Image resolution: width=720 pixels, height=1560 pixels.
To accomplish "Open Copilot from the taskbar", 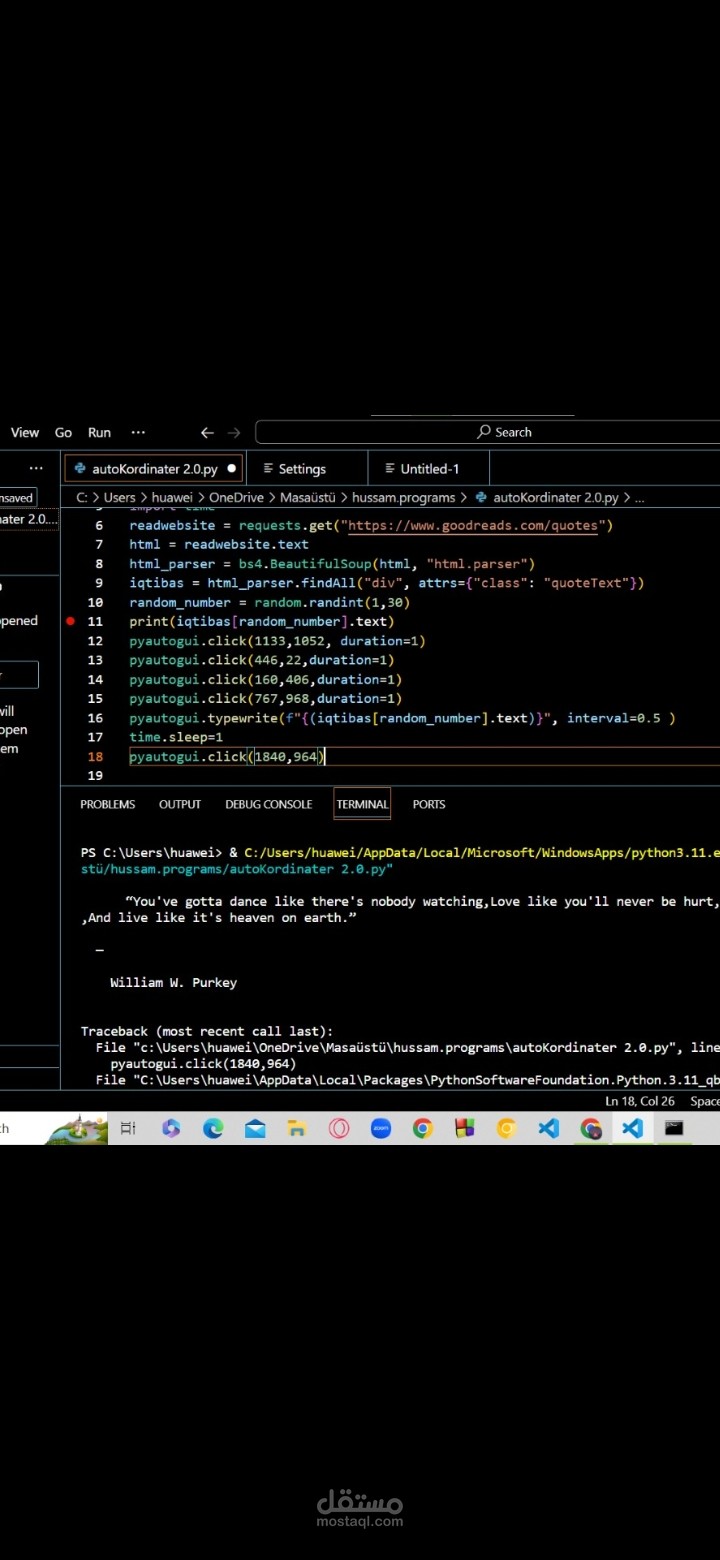I will click(171, 1128).
